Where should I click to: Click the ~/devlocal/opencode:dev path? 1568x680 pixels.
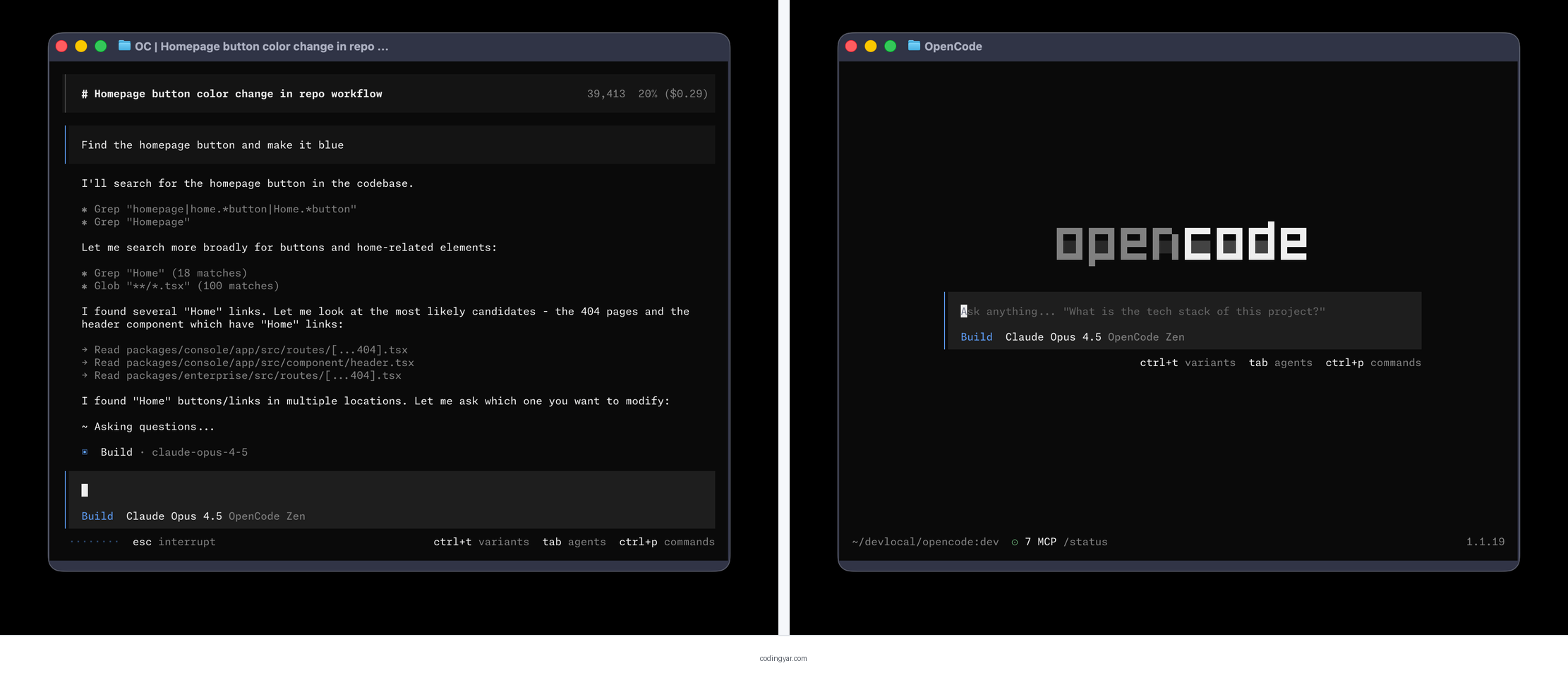click(925, 542)
